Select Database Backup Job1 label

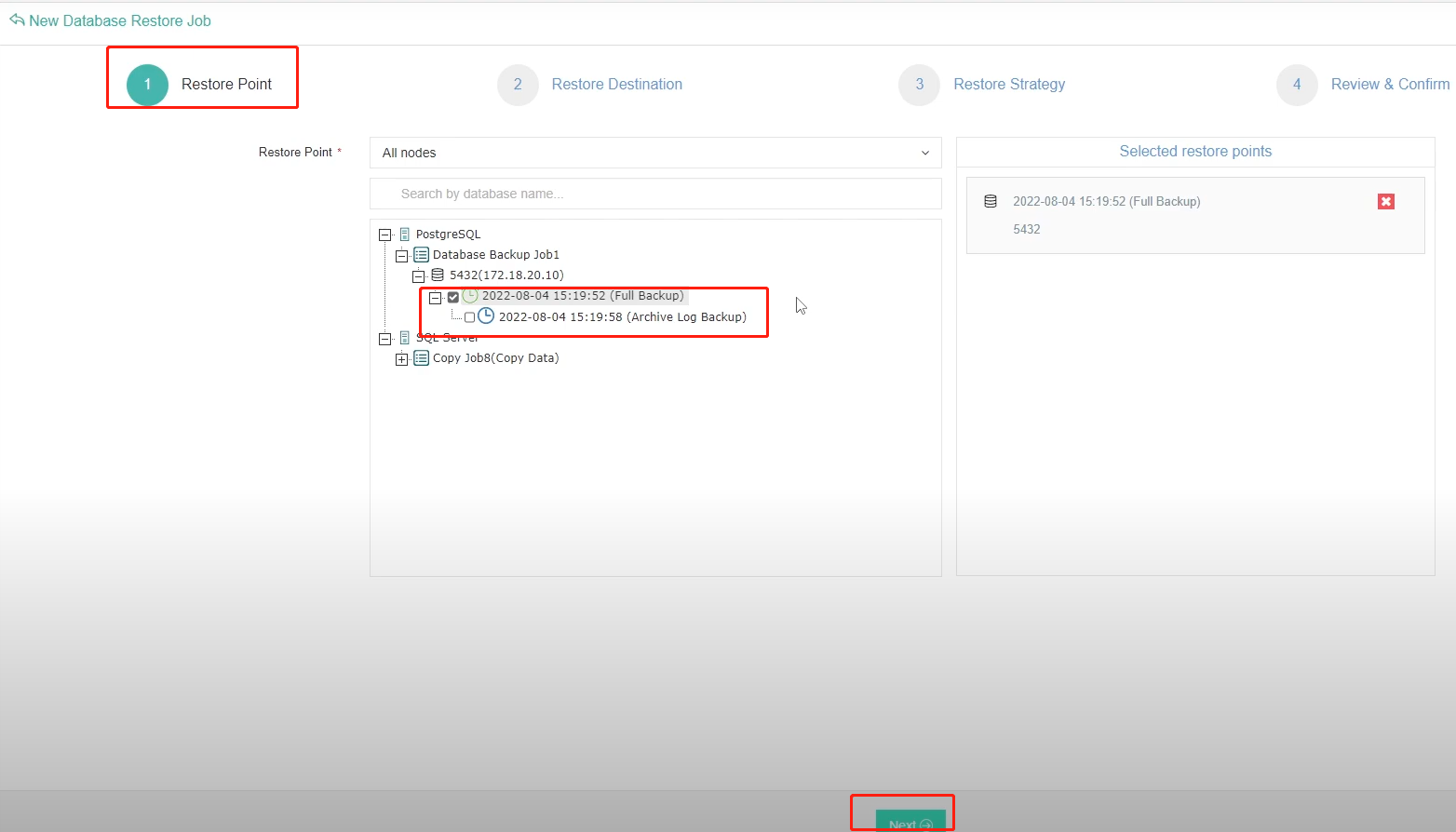[496, 255]
